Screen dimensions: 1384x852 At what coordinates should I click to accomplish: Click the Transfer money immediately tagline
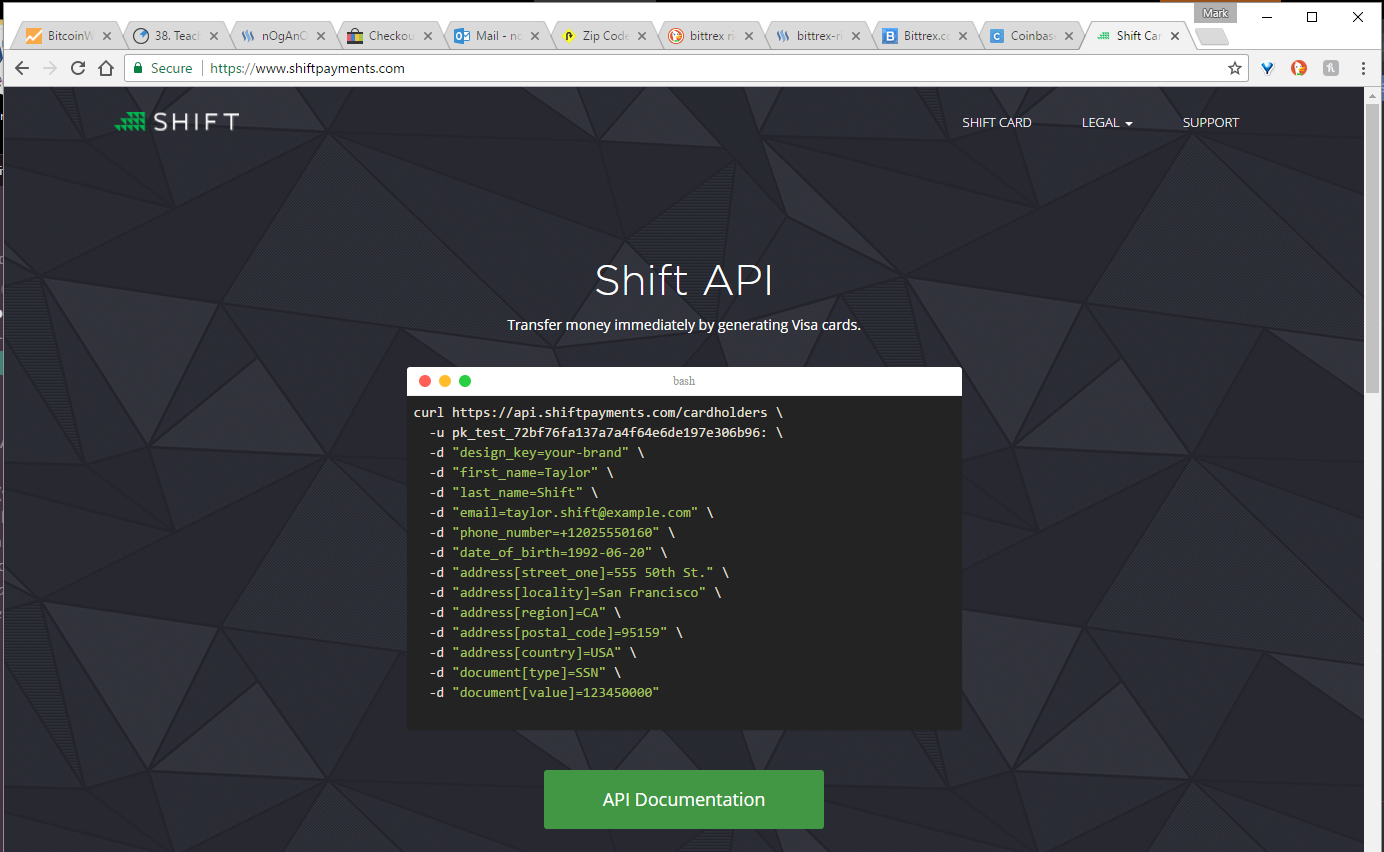[x=684, y=325]
